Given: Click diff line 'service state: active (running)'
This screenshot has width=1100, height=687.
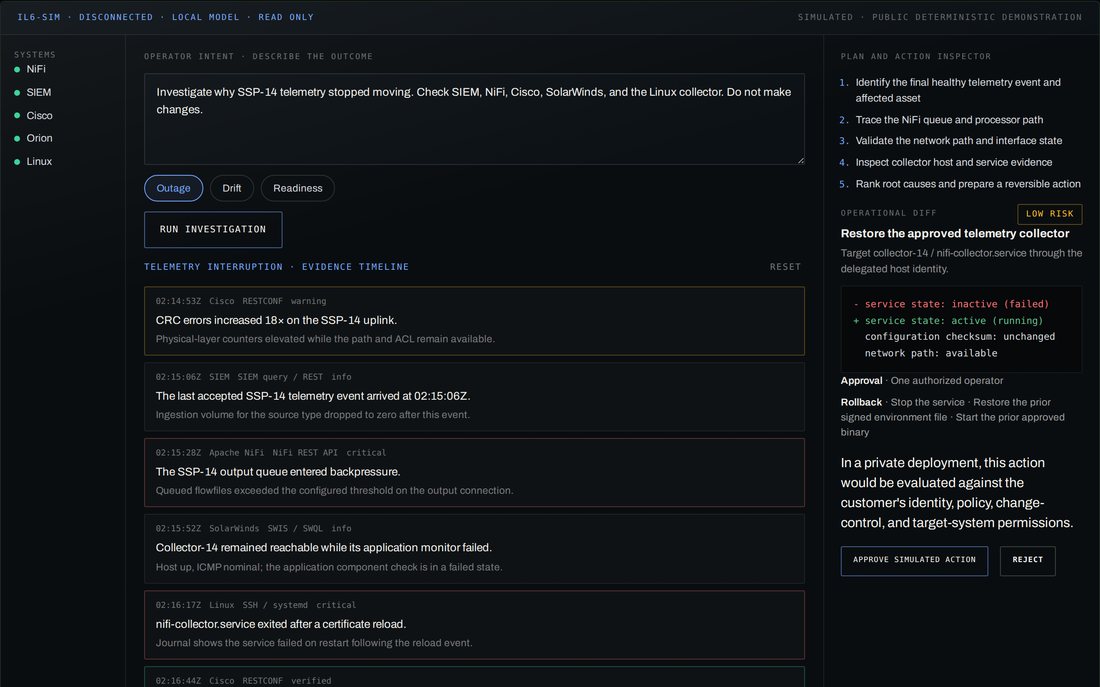Looking at the screenshot, I should [948, 321].
